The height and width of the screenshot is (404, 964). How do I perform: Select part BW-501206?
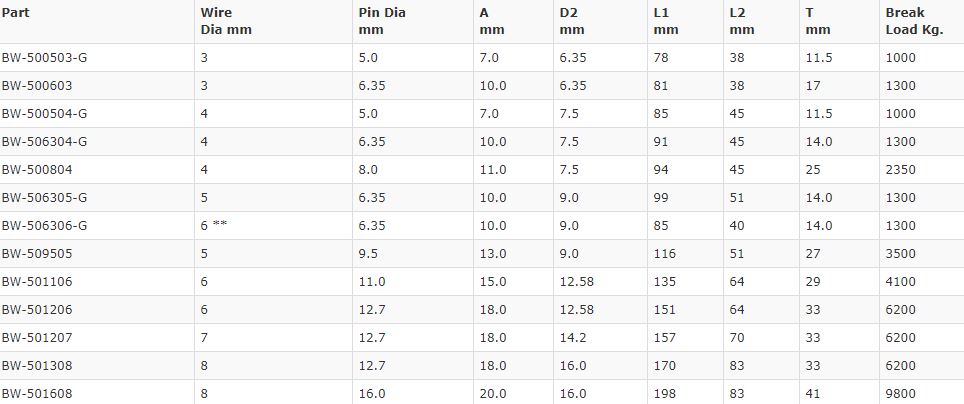point(37,310)
